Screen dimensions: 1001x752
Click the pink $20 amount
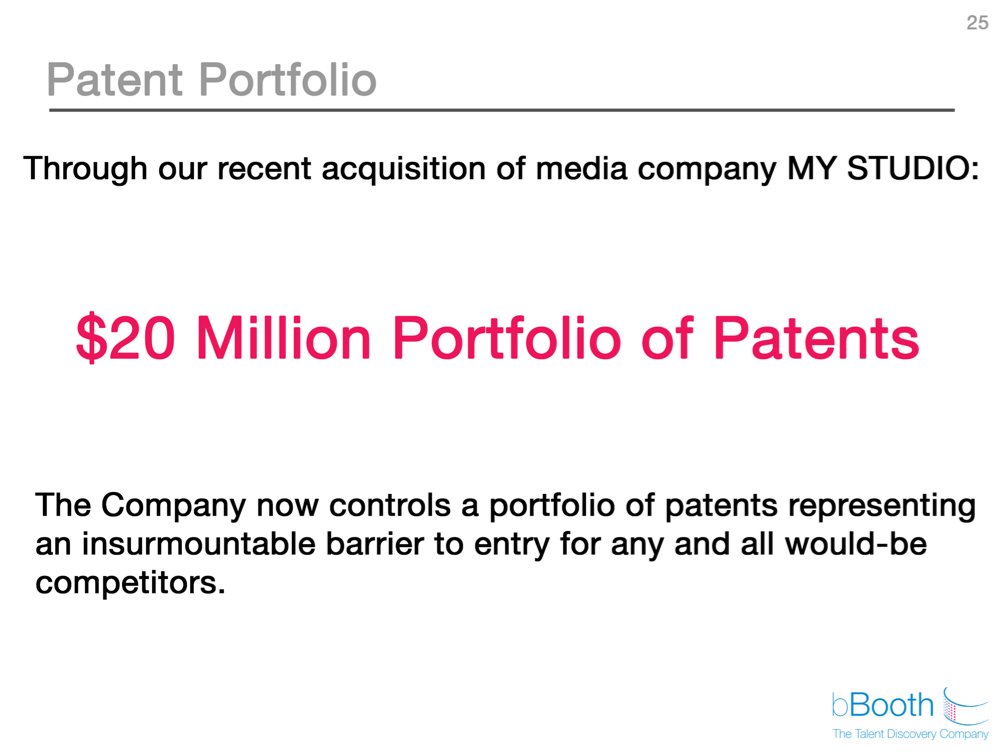pyautogui.click(x=126, y=338)
